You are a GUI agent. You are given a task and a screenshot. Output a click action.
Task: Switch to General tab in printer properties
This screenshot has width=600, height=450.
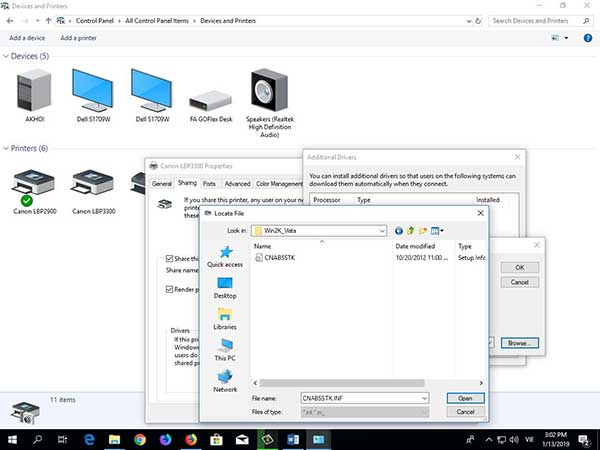click(x=162, y=184)
